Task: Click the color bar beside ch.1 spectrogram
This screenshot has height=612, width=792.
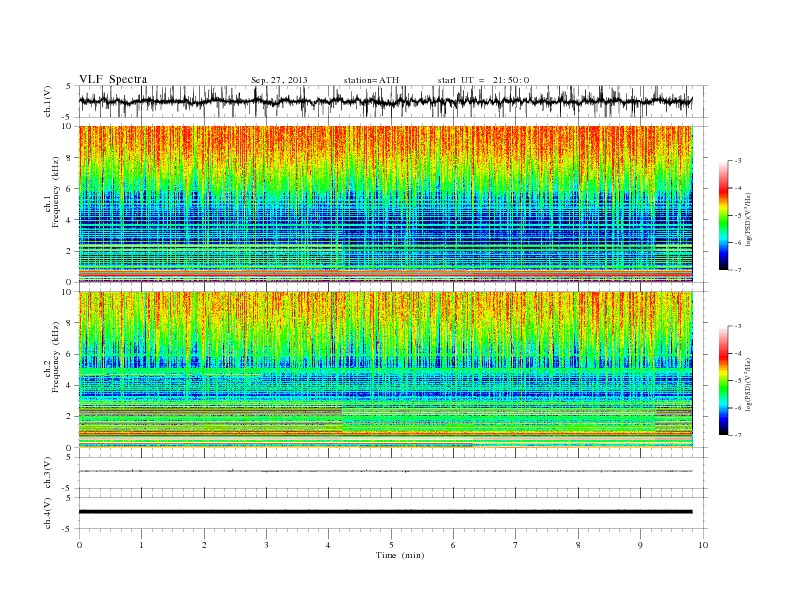Action: pos(723,215)
